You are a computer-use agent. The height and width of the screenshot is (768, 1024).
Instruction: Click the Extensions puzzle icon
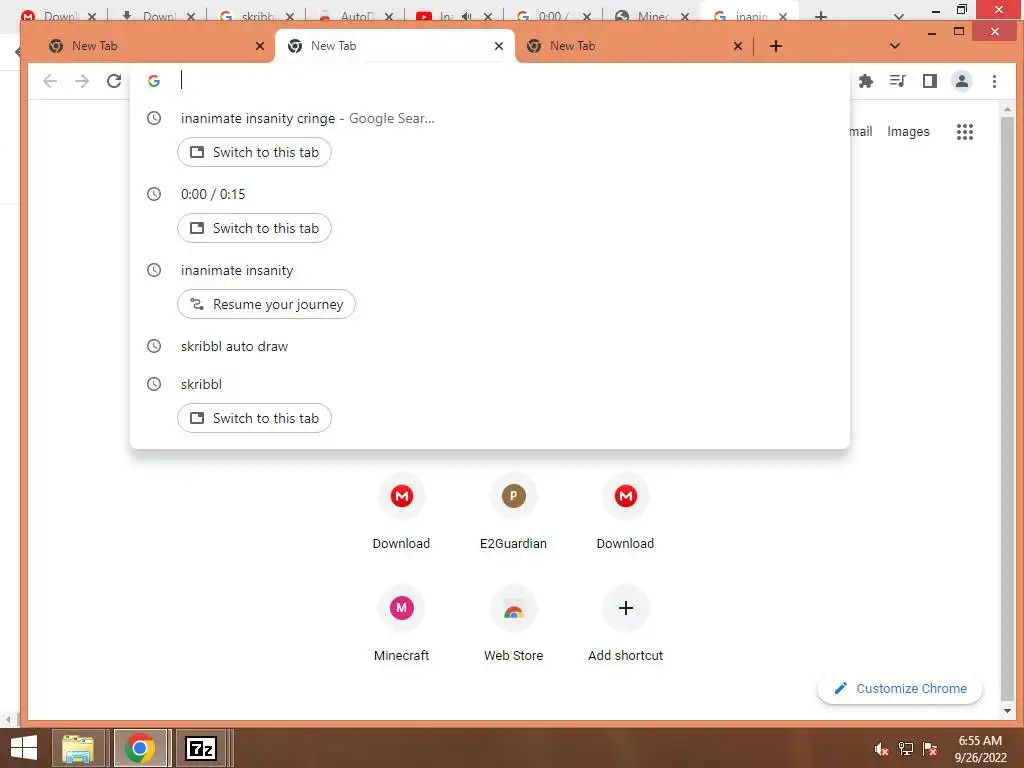(865, 81)
